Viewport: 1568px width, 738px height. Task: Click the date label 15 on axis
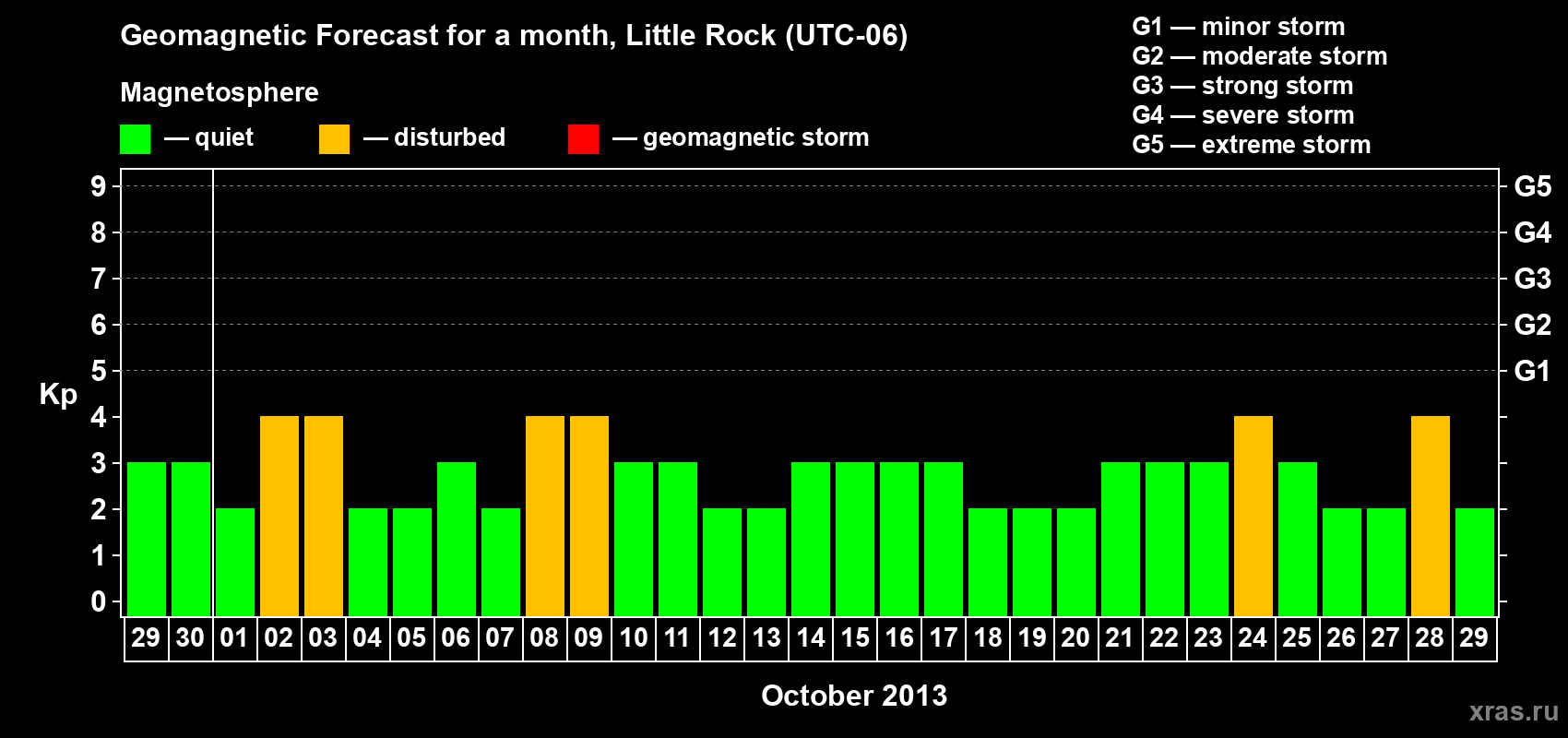click(855, 638)
